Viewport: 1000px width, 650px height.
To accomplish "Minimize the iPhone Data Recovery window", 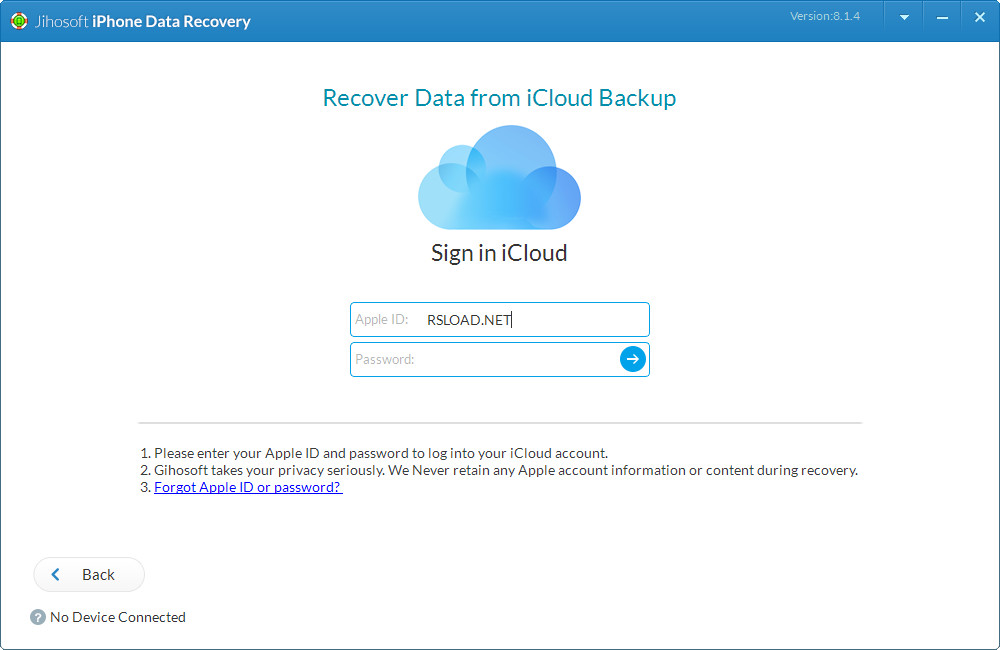I will pos(942,18).
